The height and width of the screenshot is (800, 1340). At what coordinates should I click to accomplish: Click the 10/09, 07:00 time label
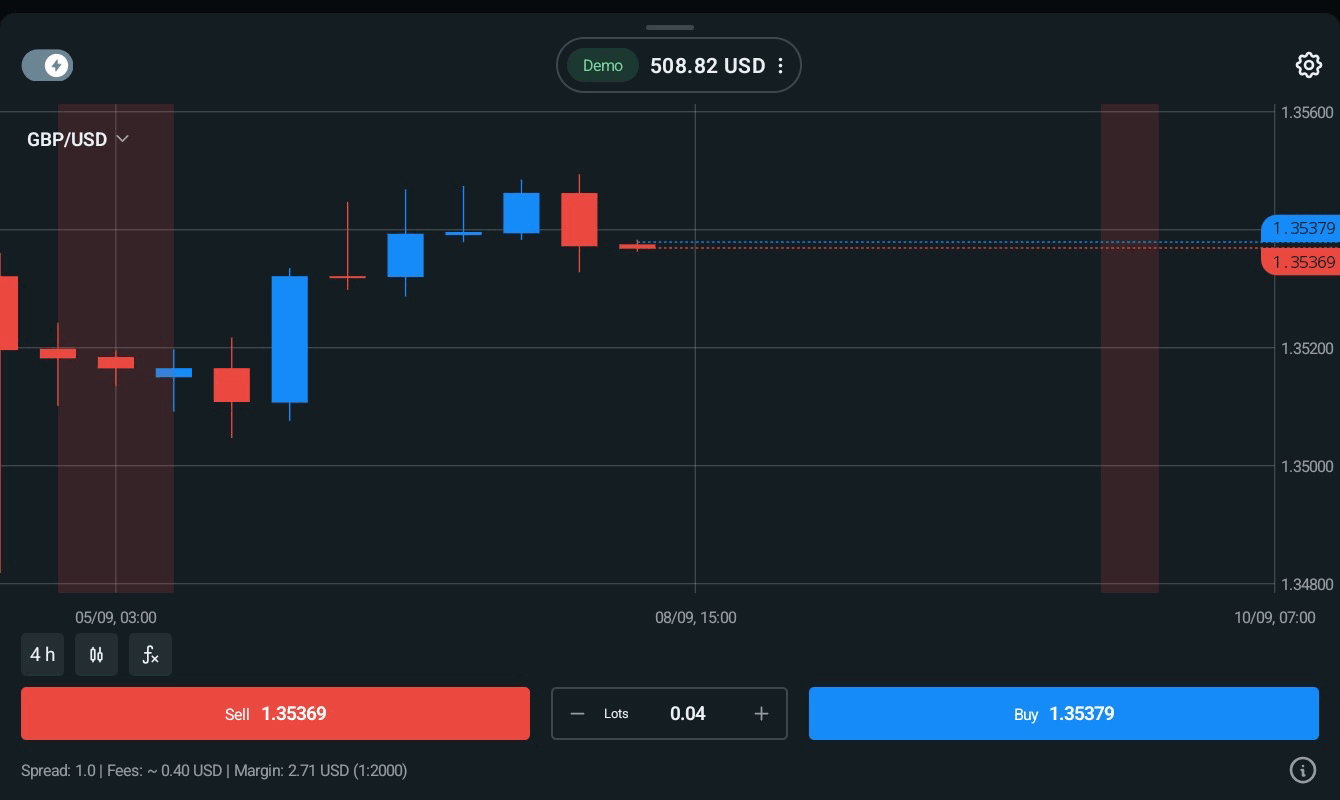pos(1275,618)
